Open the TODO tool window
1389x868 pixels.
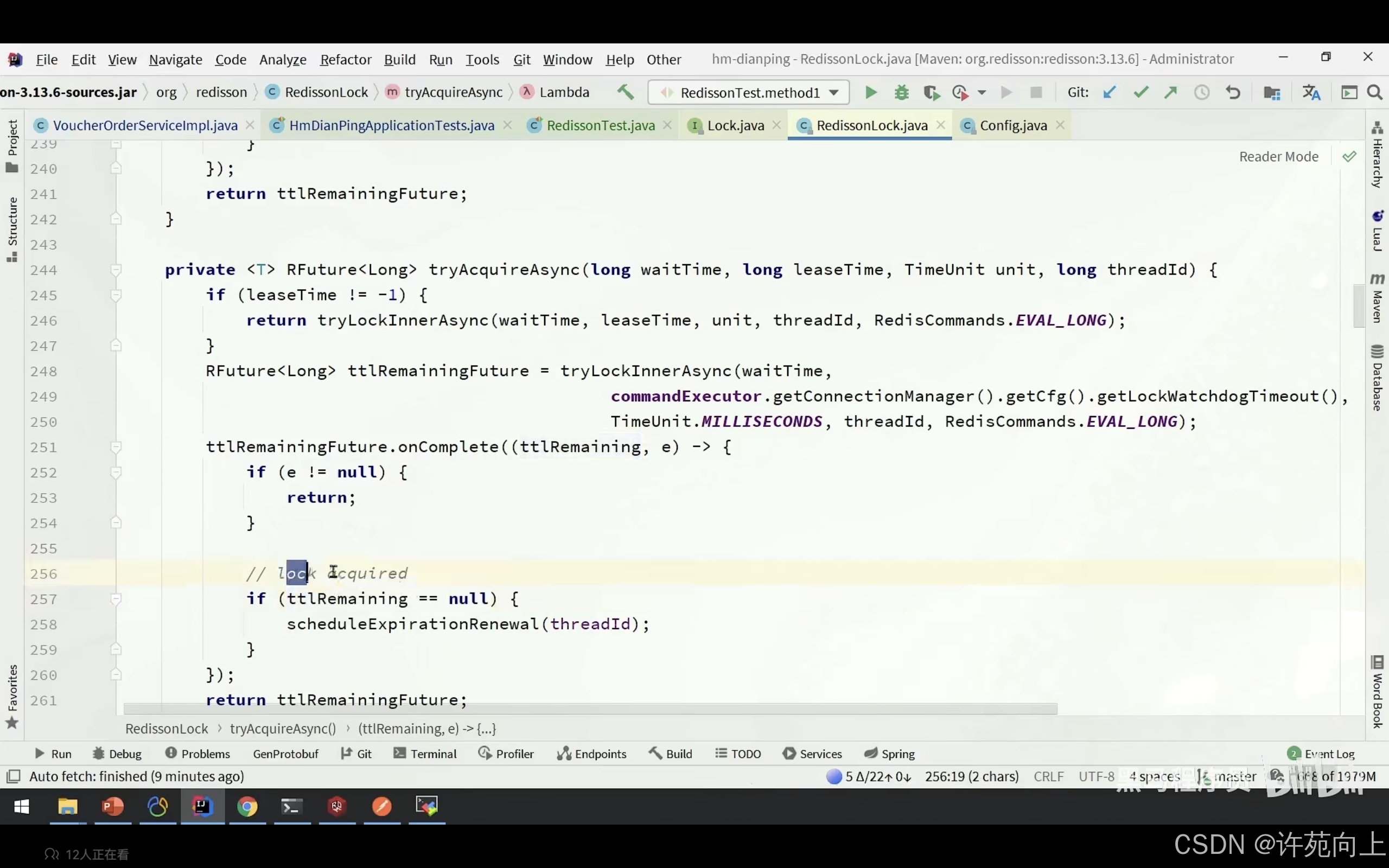pos(738,754)
